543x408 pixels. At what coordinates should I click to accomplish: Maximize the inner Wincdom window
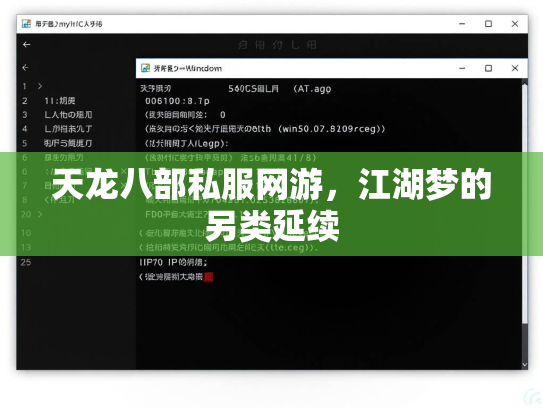[x=488, y=68]
